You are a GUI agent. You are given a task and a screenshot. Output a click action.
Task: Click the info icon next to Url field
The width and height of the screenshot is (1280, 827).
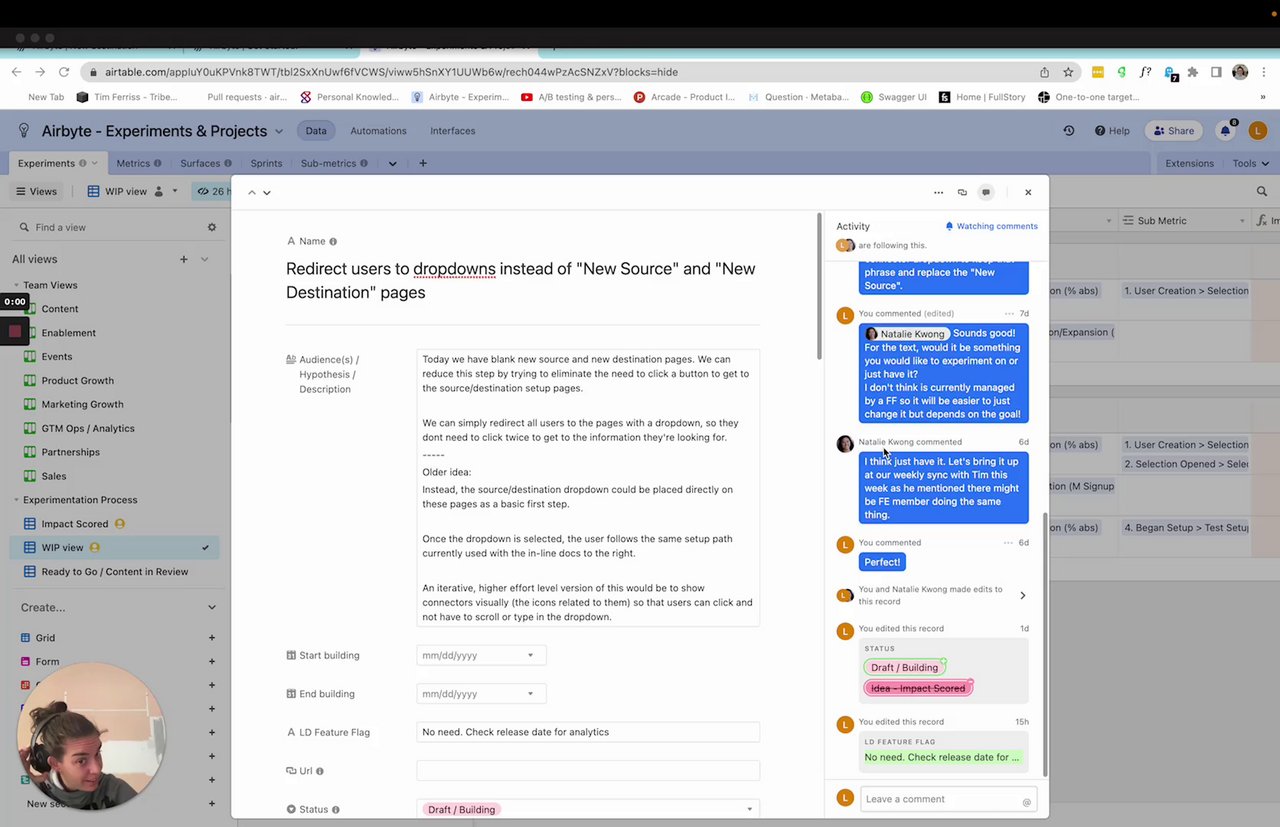click(x=319, y=771)
